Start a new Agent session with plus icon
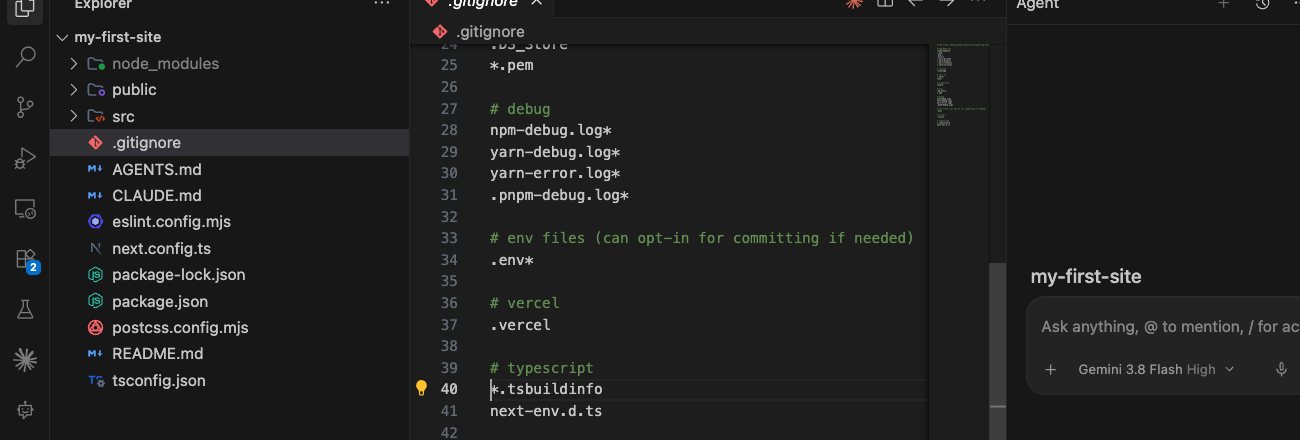The image size is (1300, 440). pyautogui.click(x=1223, y=4)
